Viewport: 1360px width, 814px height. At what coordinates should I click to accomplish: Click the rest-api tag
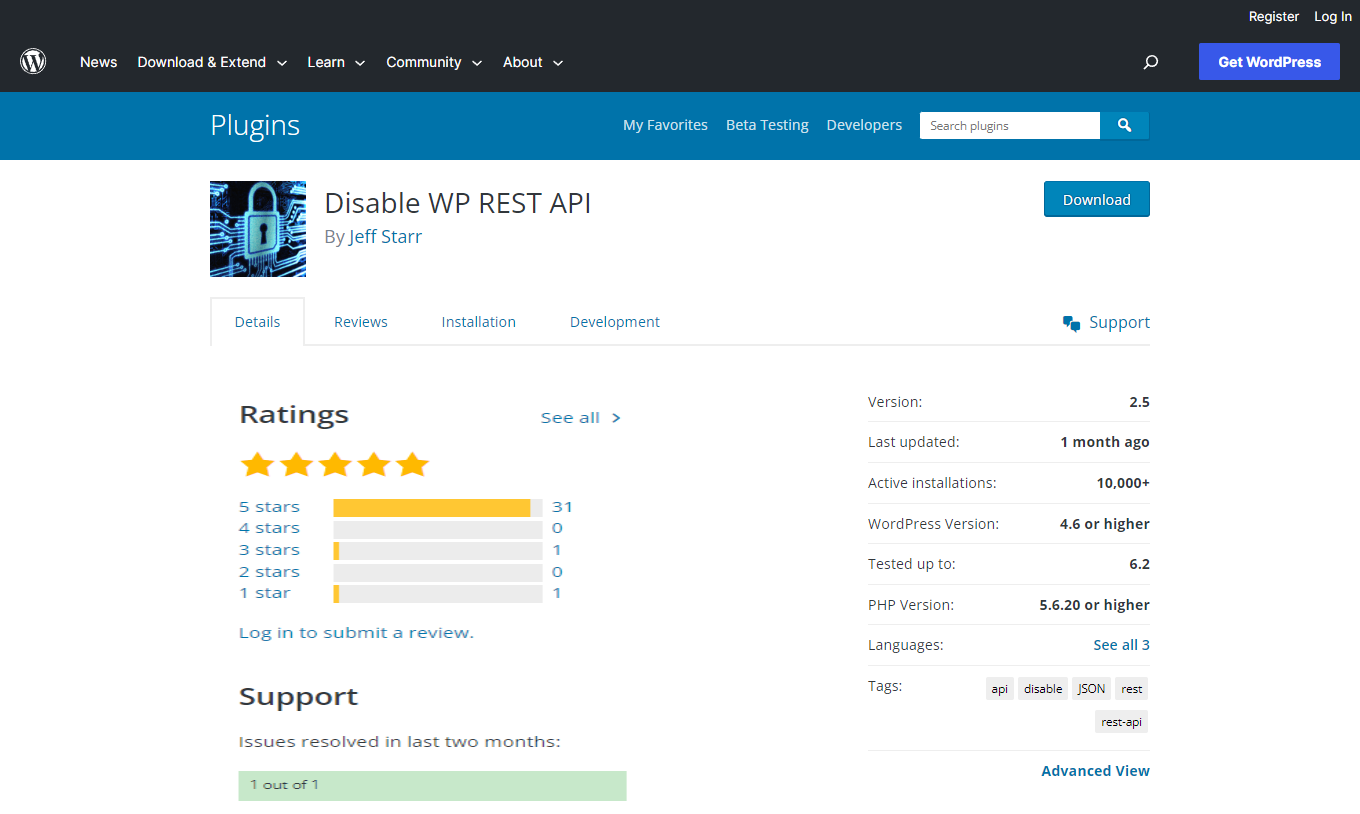1121,722
